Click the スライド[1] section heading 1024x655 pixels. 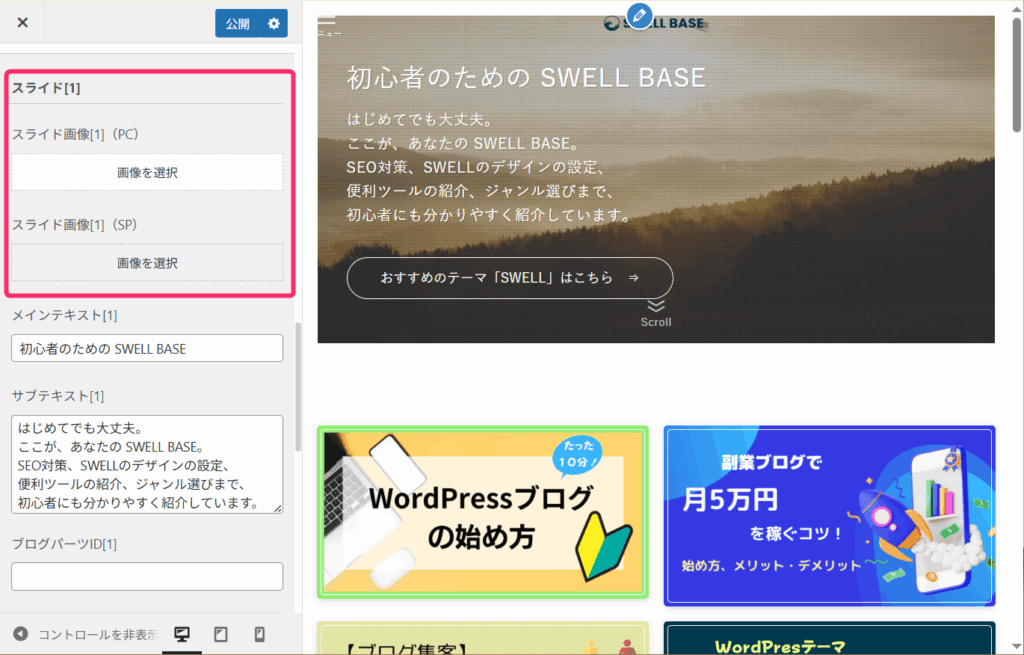pyautogui.click(x=46, y=88)
